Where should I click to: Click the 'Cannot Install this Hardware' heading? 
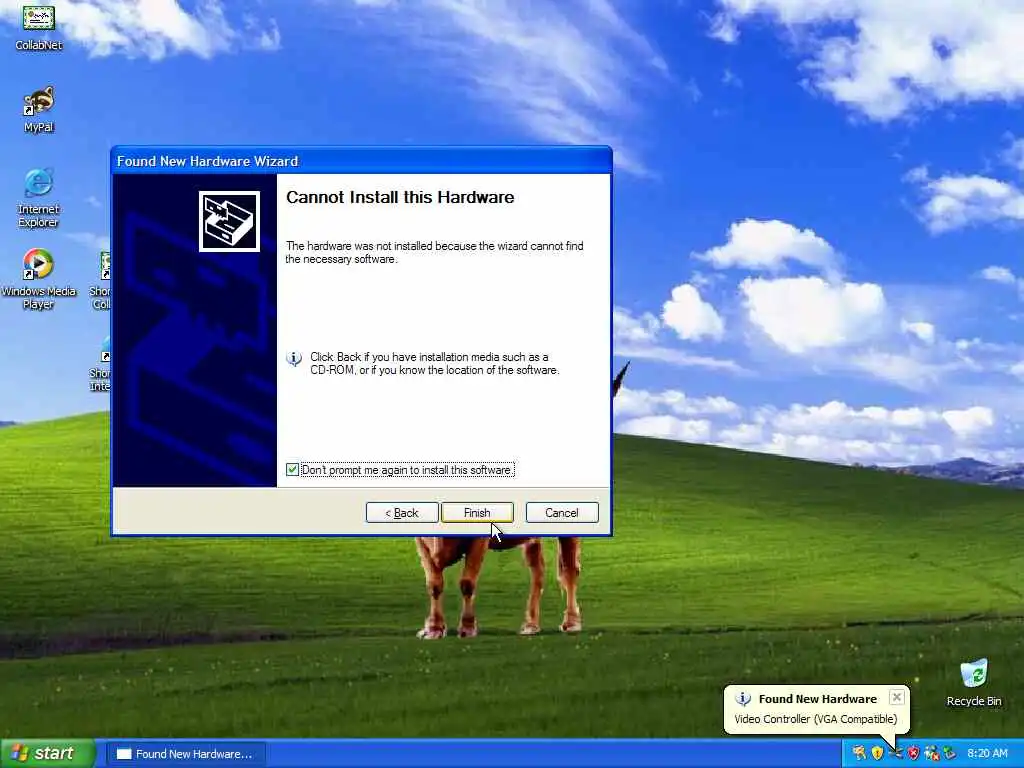(400, 197)
